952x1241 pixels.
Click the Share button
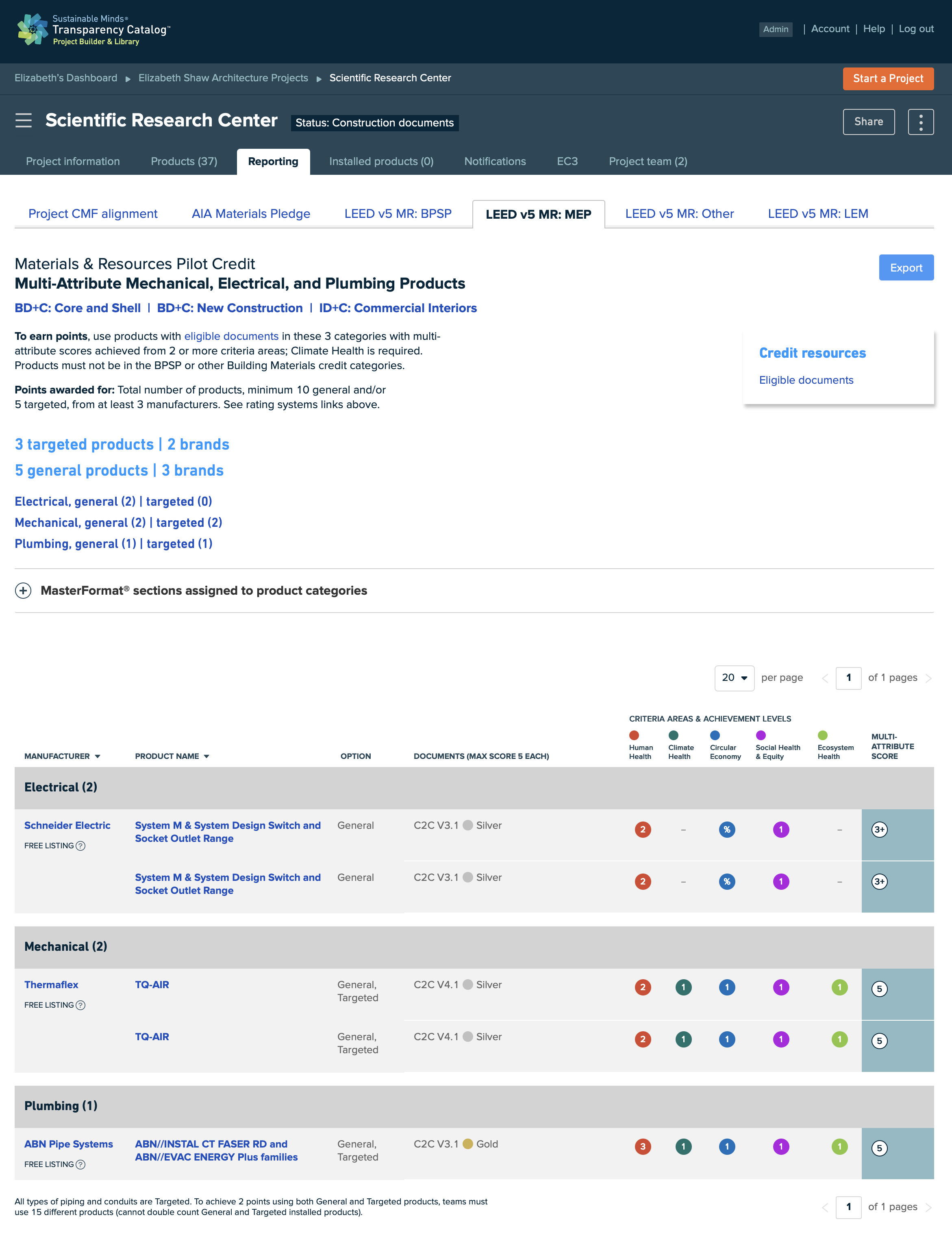click(x=869, y=122)
